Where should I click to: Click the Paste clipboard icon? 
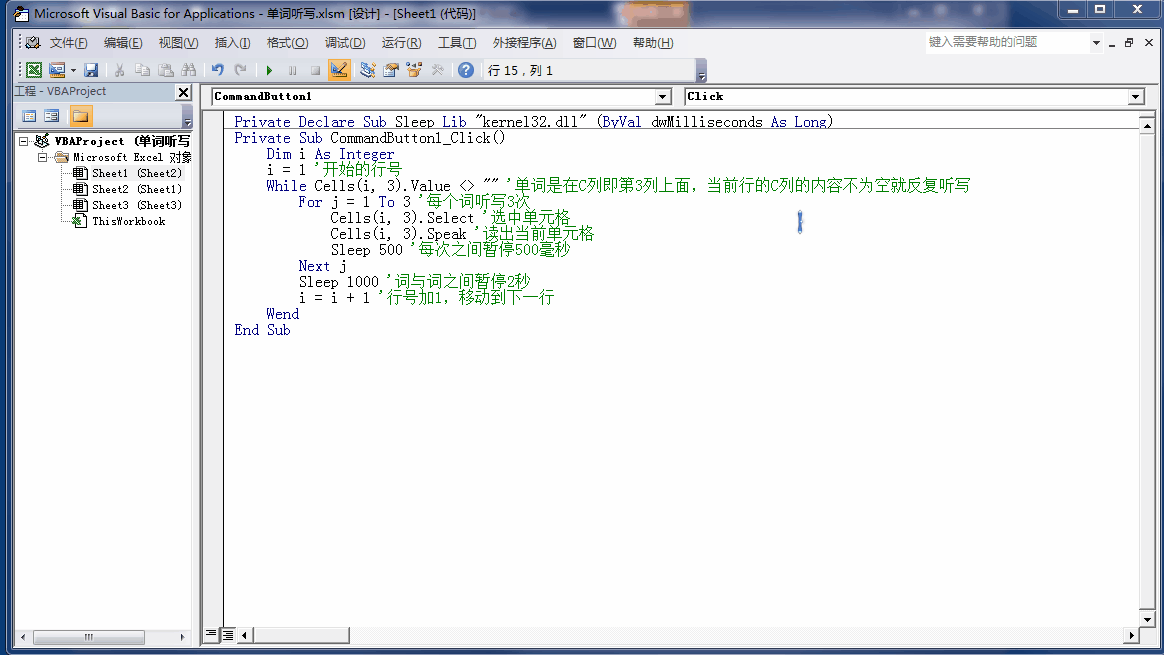tap(166, 70)
